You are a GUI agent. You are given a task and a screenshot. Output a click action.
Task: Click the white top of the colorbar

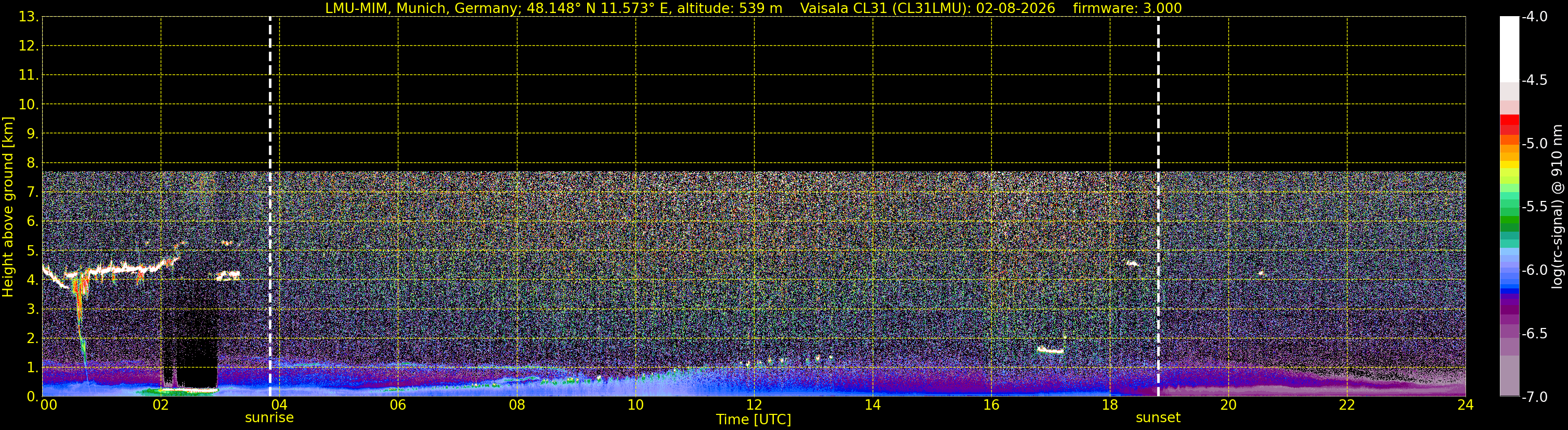point(1510,49)
